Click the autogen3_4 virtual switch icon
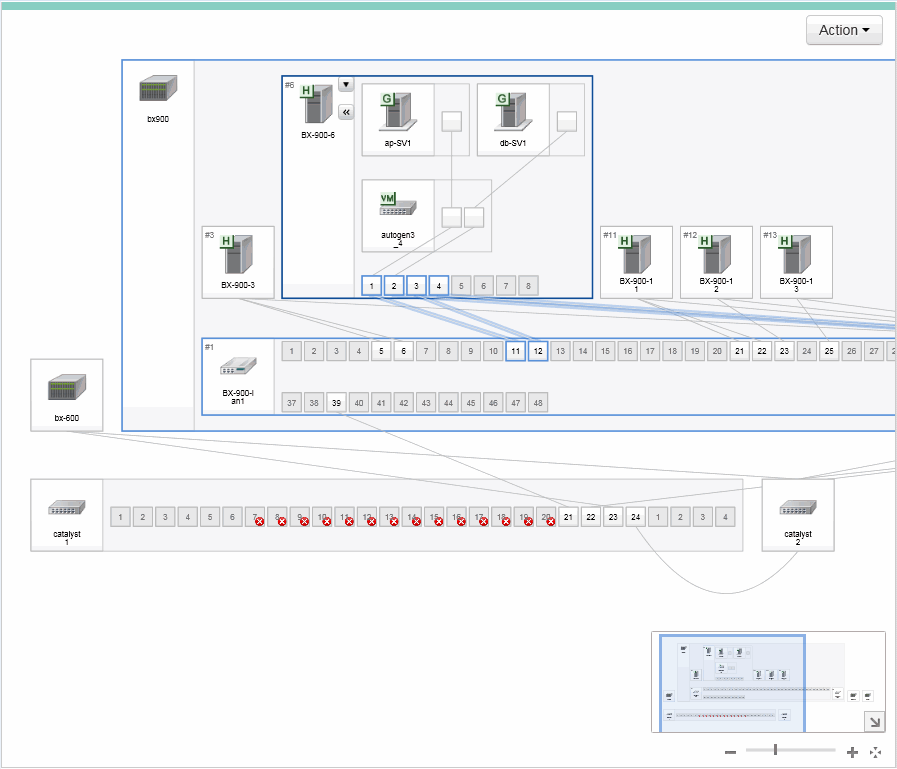Viewport: 897px width, 769px height. (x=398, y=207)
